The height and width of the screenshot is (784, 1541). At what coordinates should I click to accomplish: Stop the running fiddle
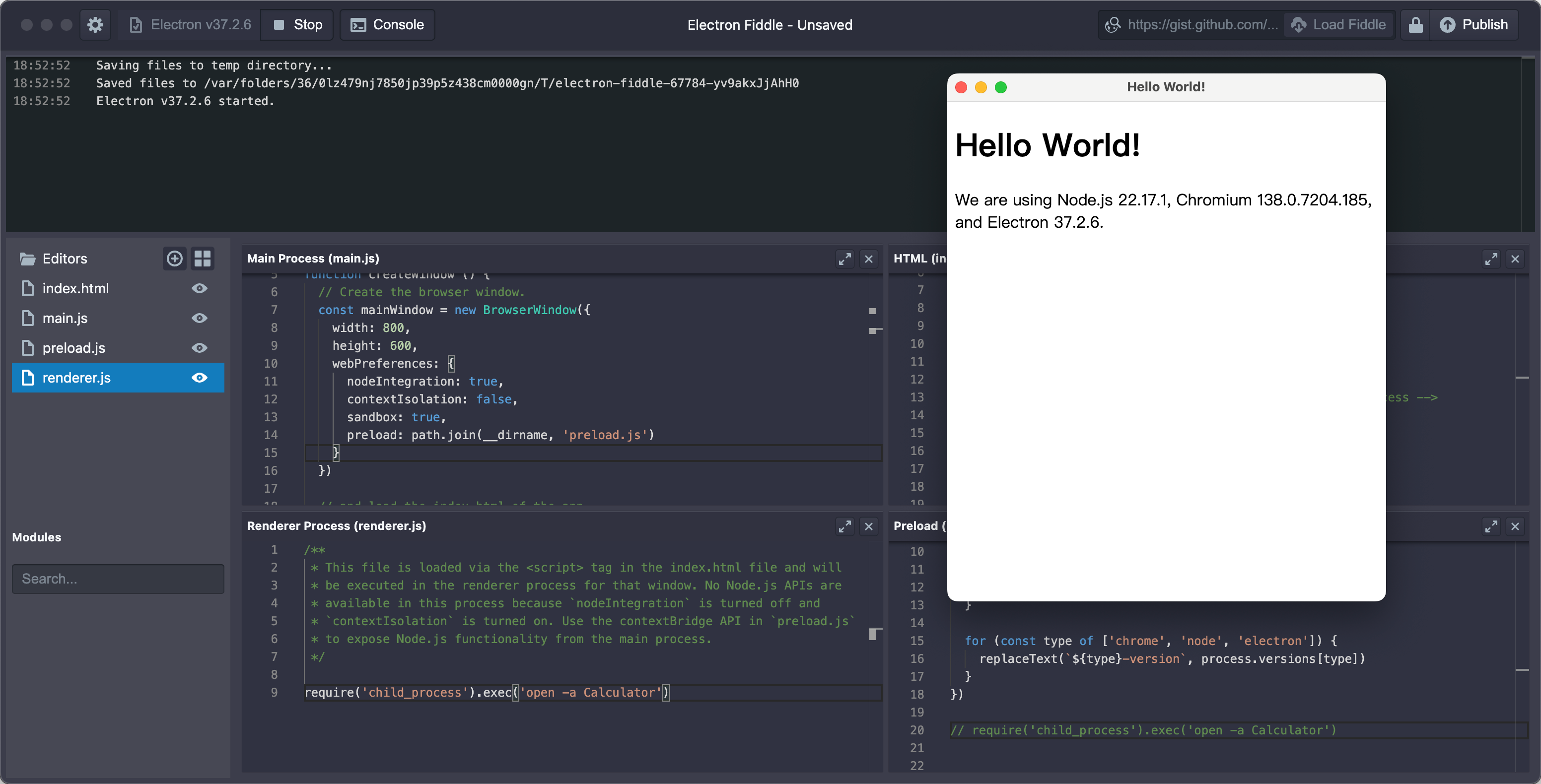click(x=297, y=24)
